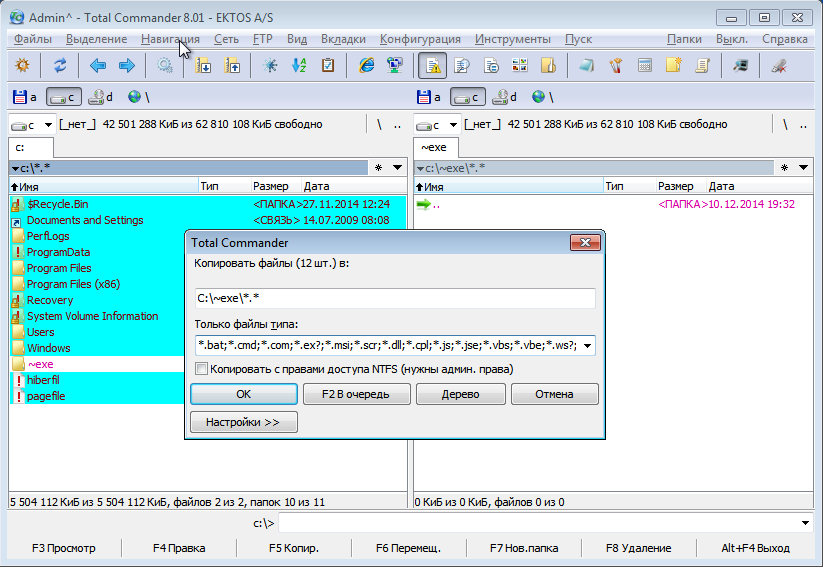
Task: Click the A-Z sort toolbar icon
Action: click(x=299, y=66)
